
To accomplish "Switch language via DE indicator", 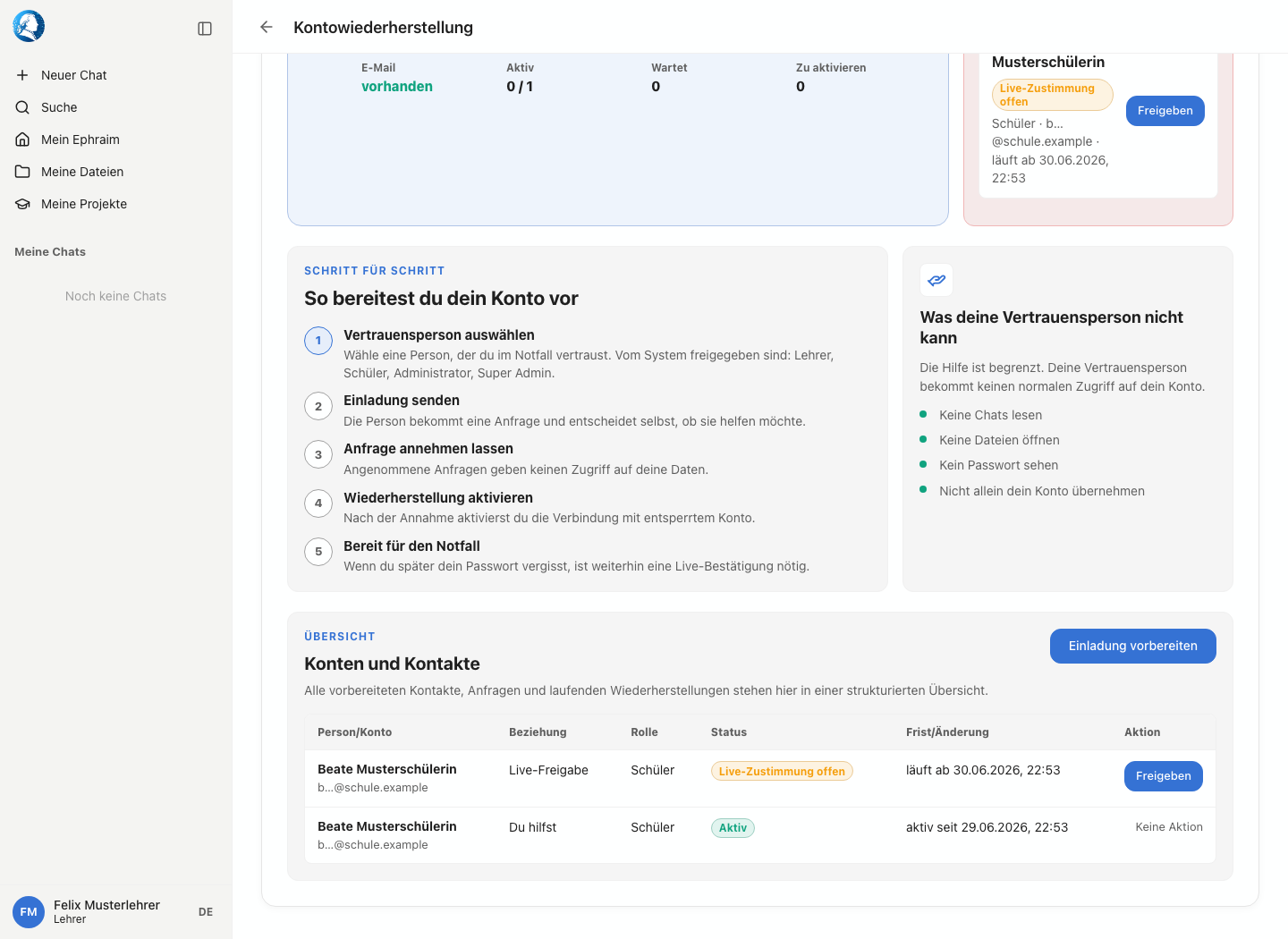I will point(206,912).
